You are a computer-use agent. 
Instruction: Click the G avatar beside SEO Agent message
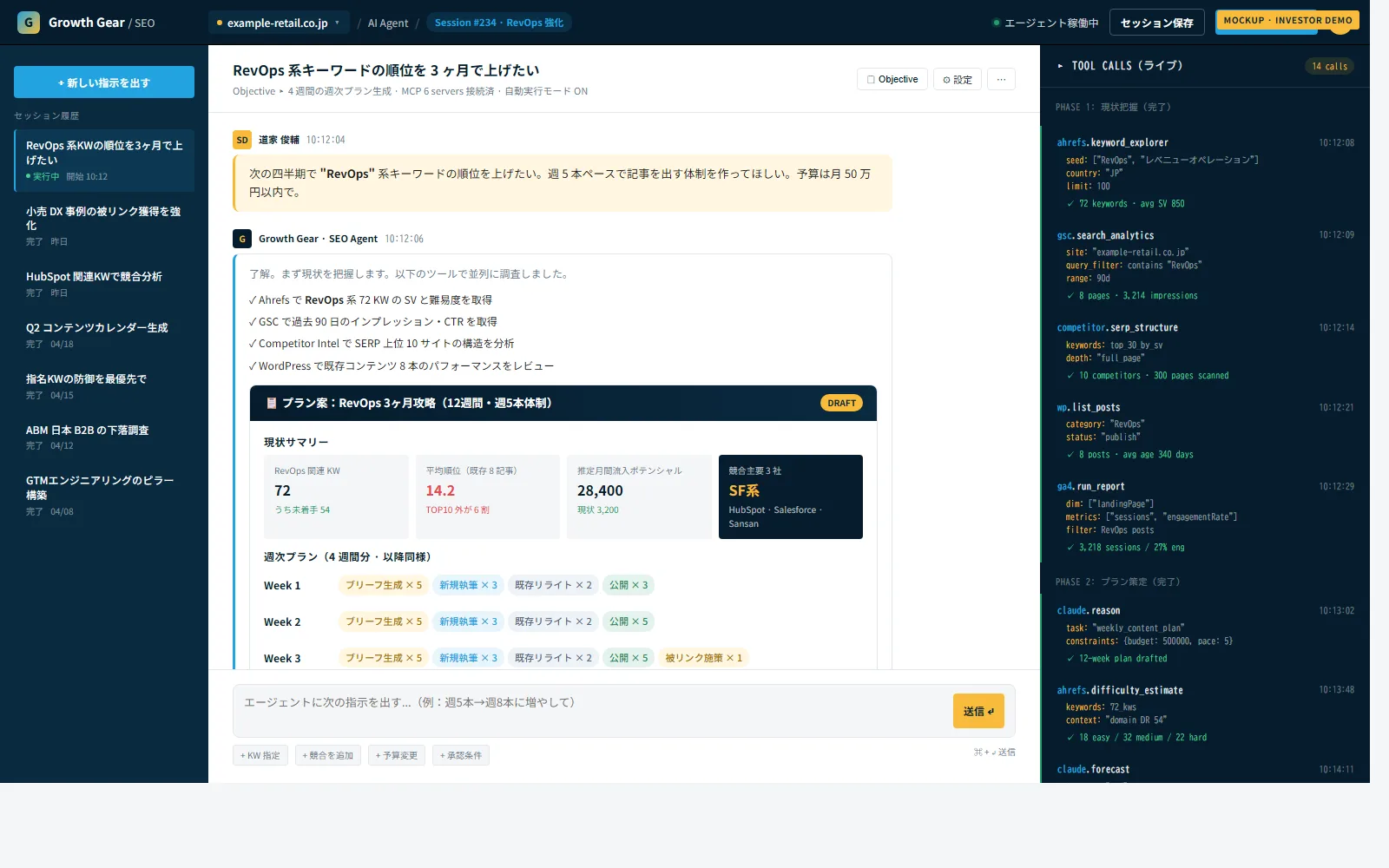pos(242,239)
